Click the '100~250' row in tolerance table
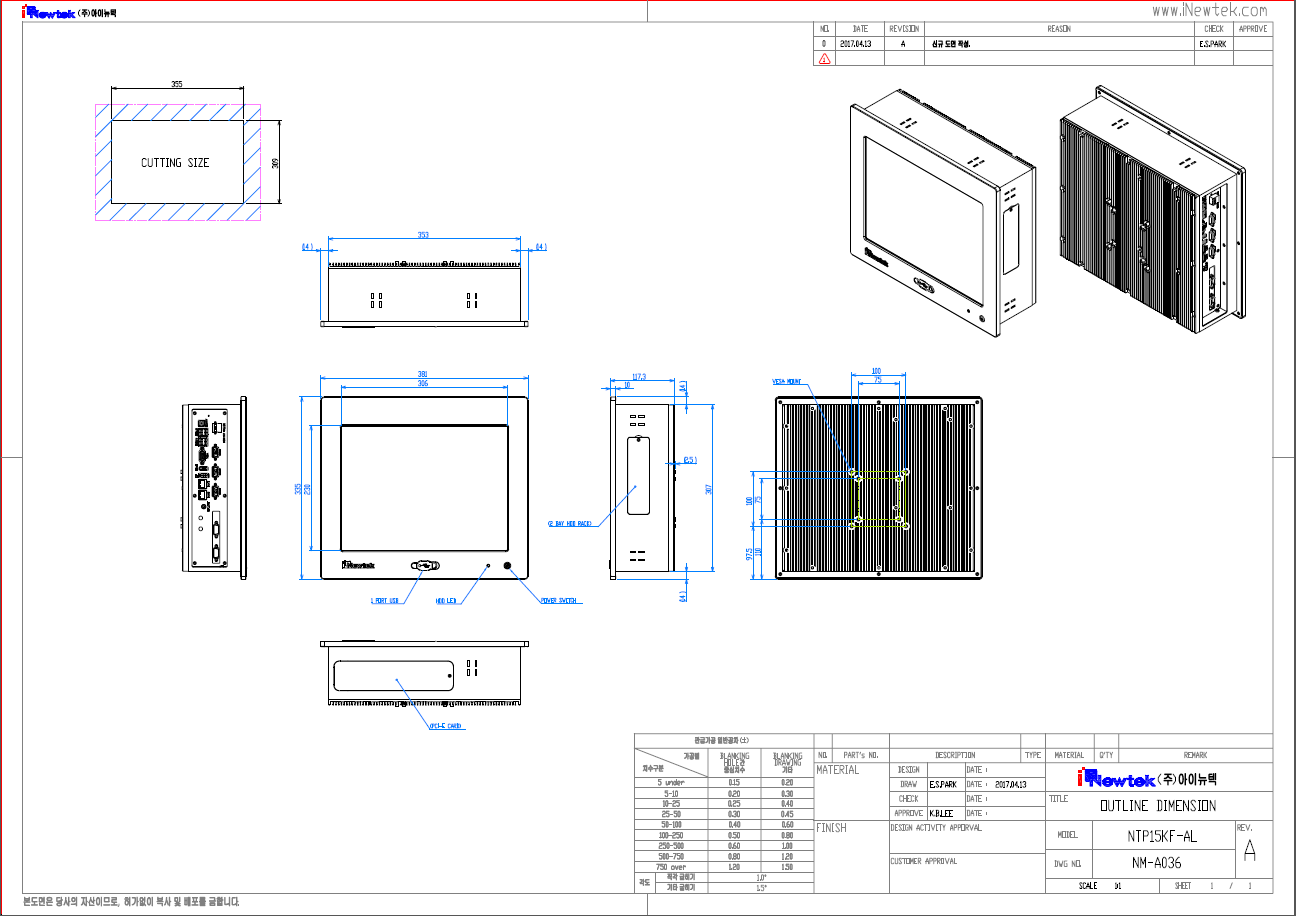This screenshot has width=1296, height=916. 725,834
